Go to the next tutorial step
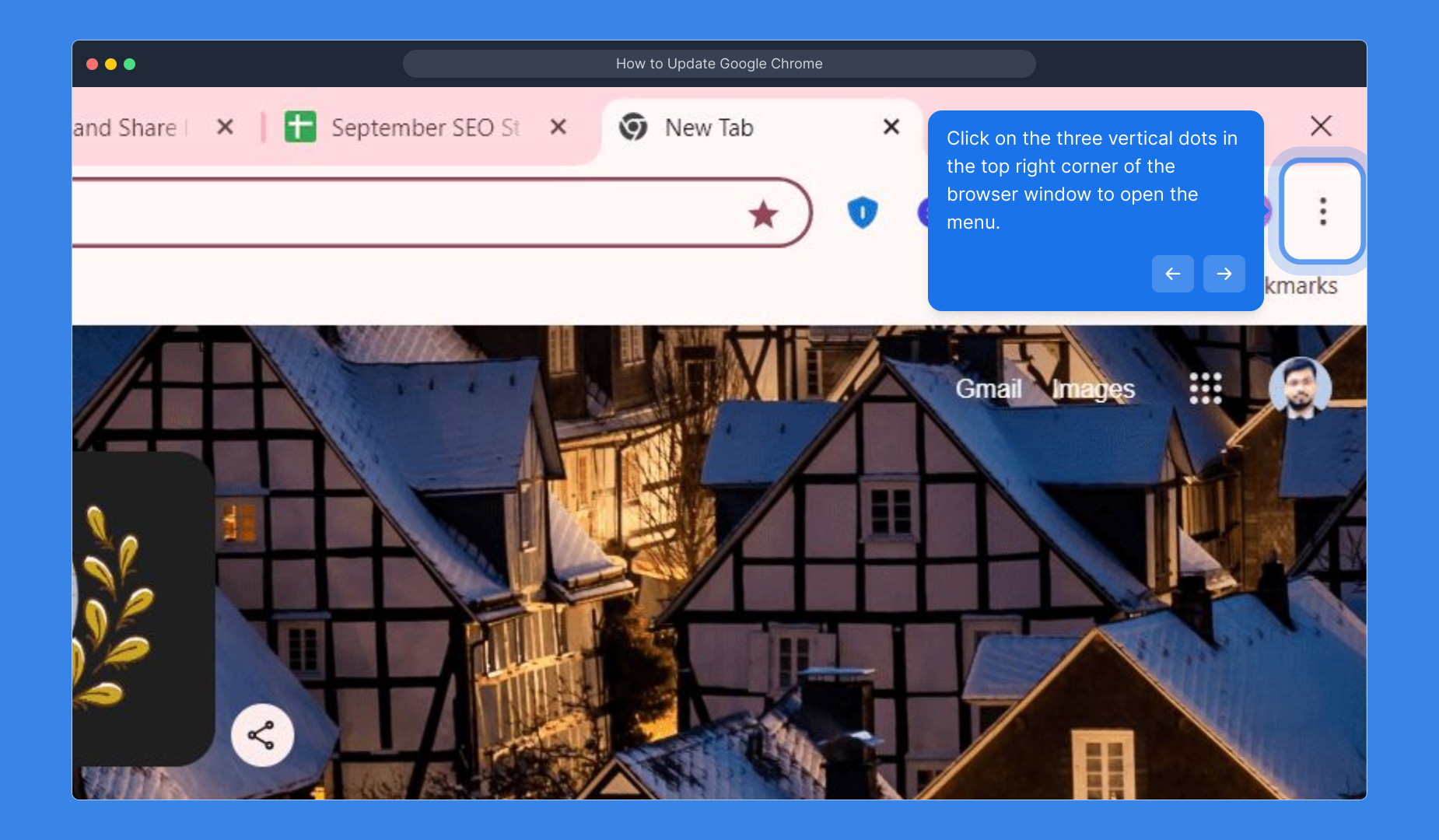 pyautogui.click(x=1224, y=274)
